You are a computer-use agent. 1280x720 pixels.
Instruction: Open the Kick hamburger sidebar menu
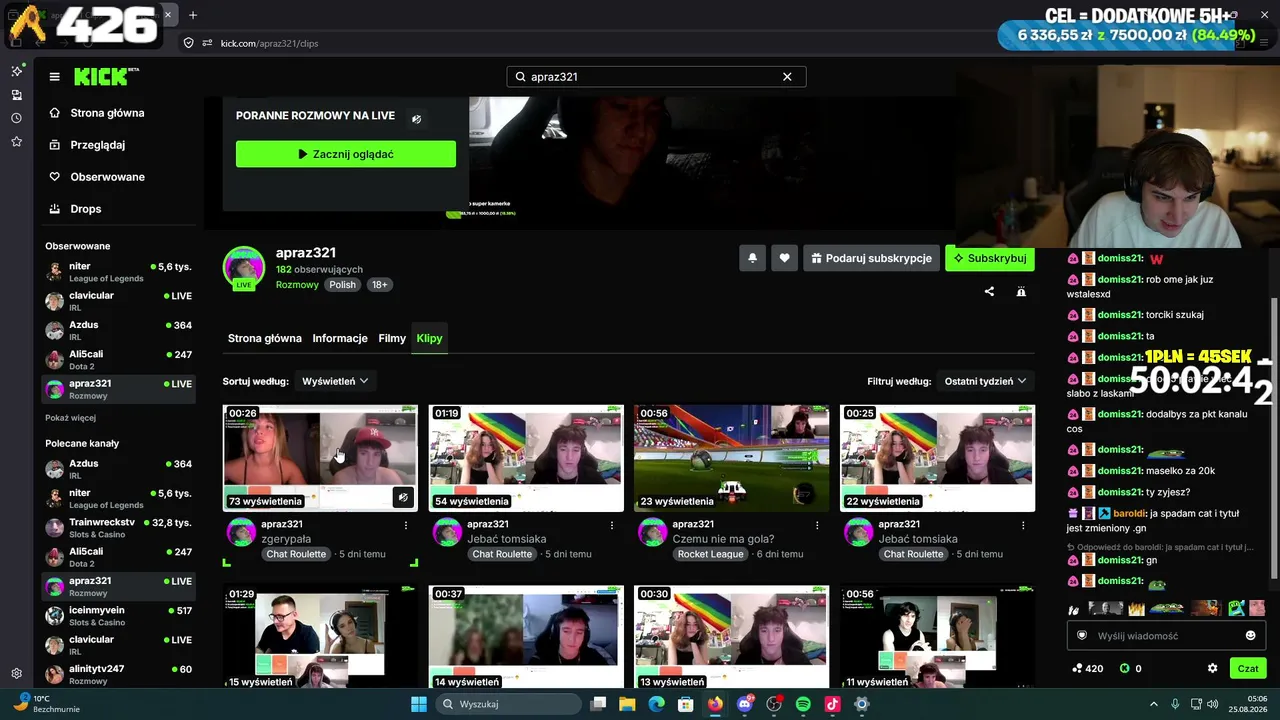click(x=55, y=77)
